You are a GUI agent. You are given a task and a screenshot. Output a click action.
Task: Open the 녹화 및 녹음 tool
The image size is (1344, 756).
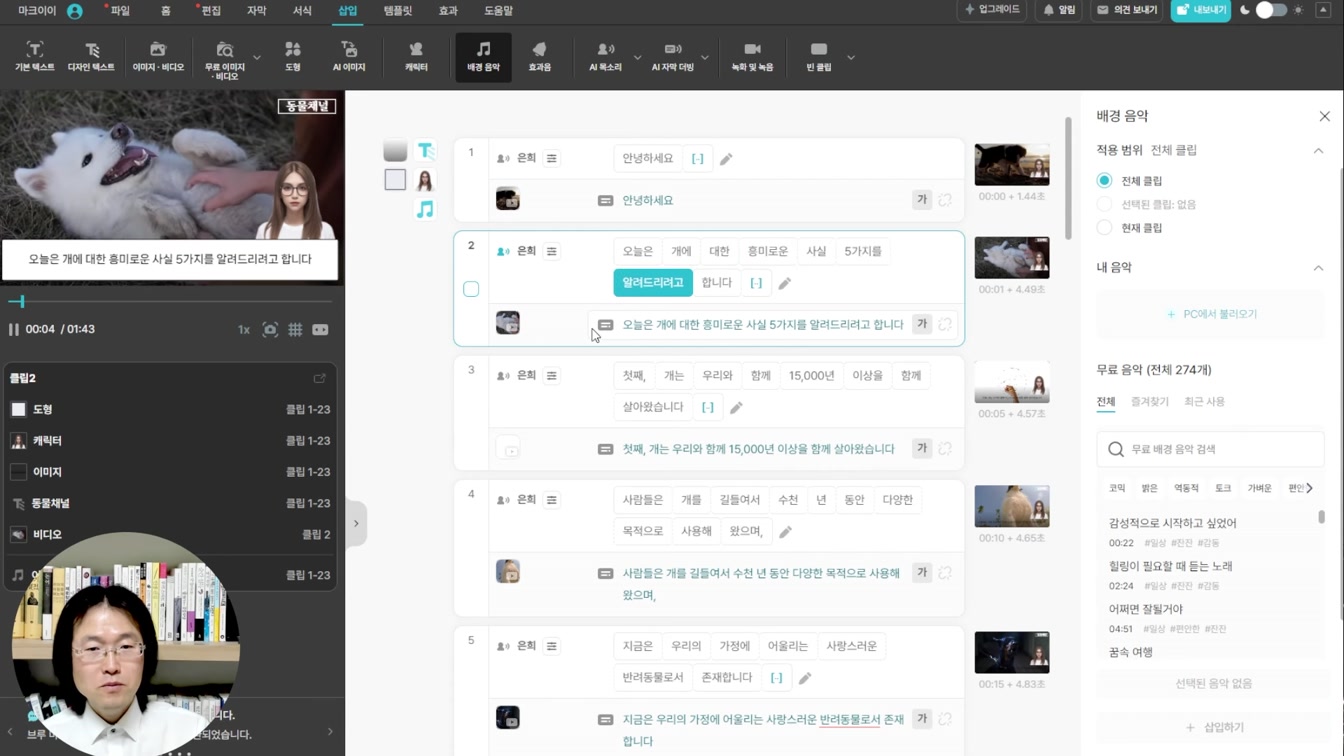point(752,57)
